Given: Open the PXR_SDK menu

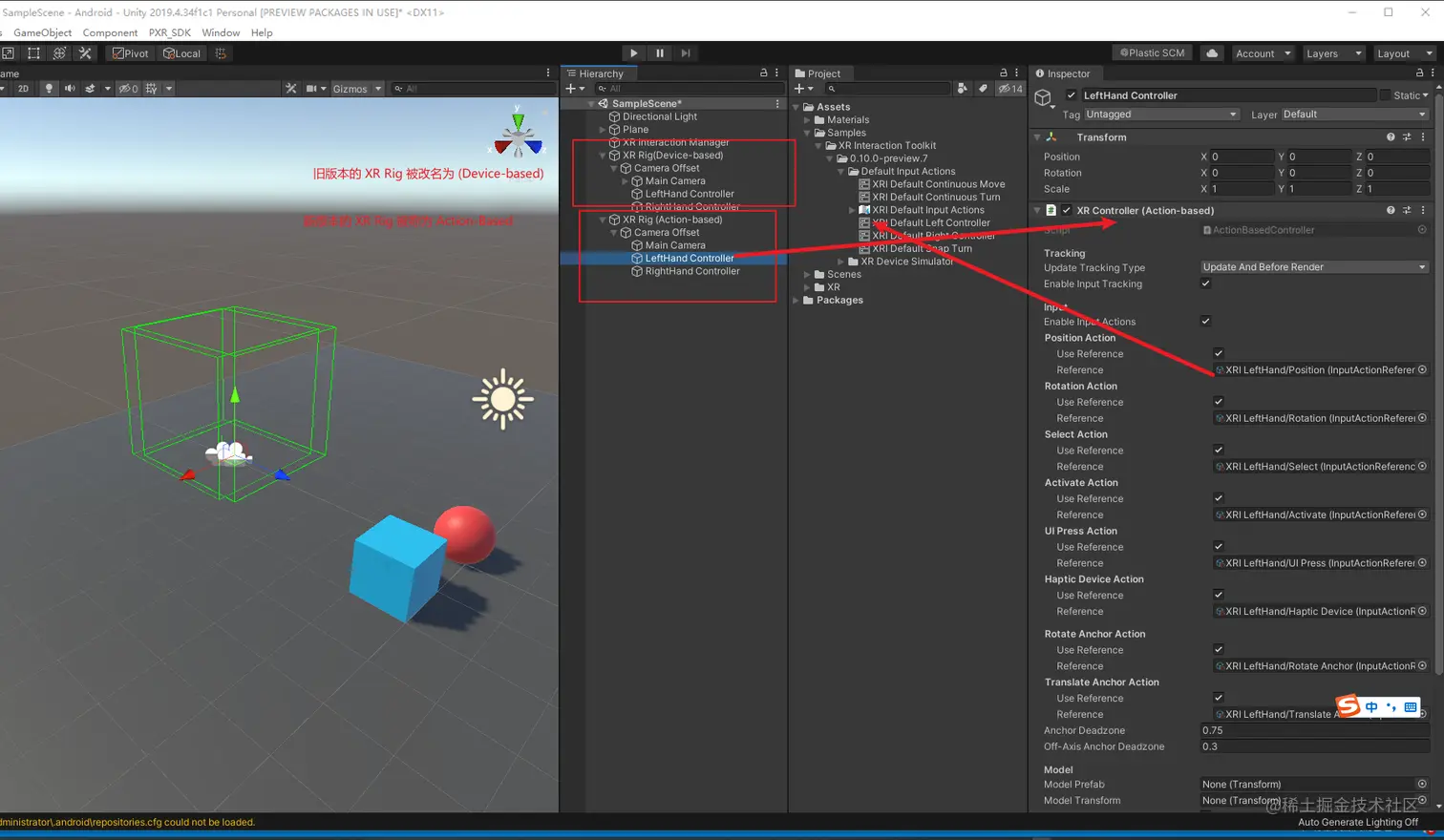Looking at the screenshot, I should (170, 32).
